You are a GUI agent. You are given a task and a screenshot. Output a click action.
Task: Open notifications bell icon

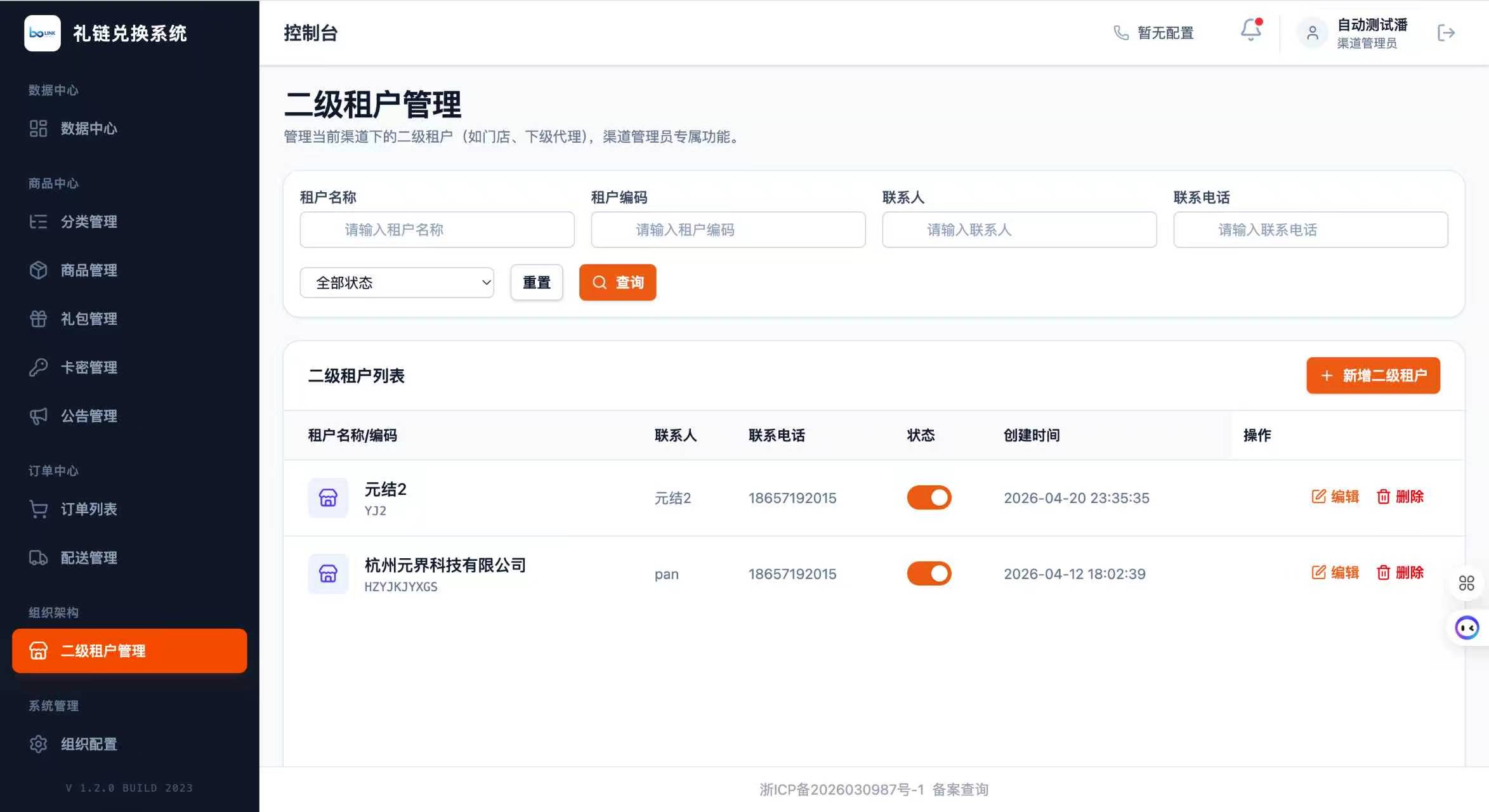tap(1251, 30)
